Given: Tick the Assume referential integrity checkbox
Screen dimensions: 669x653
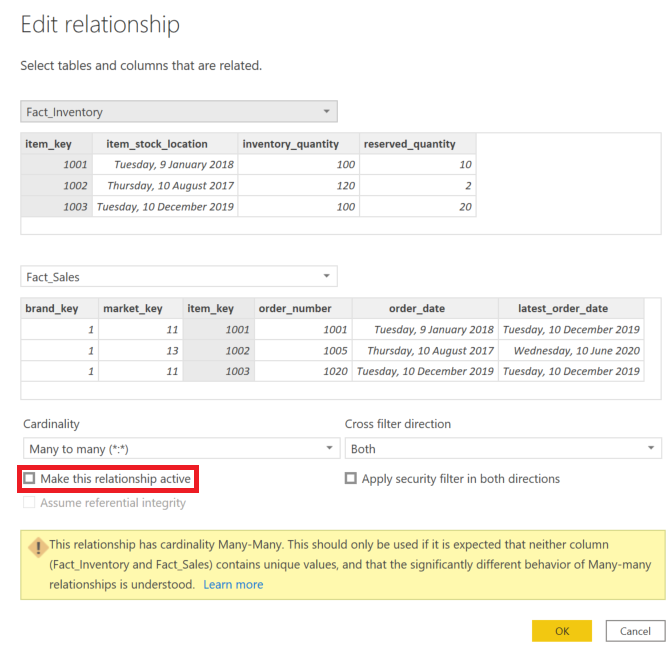Looking at the screenshot, I should pyautogui.click(x=29, y=502).
